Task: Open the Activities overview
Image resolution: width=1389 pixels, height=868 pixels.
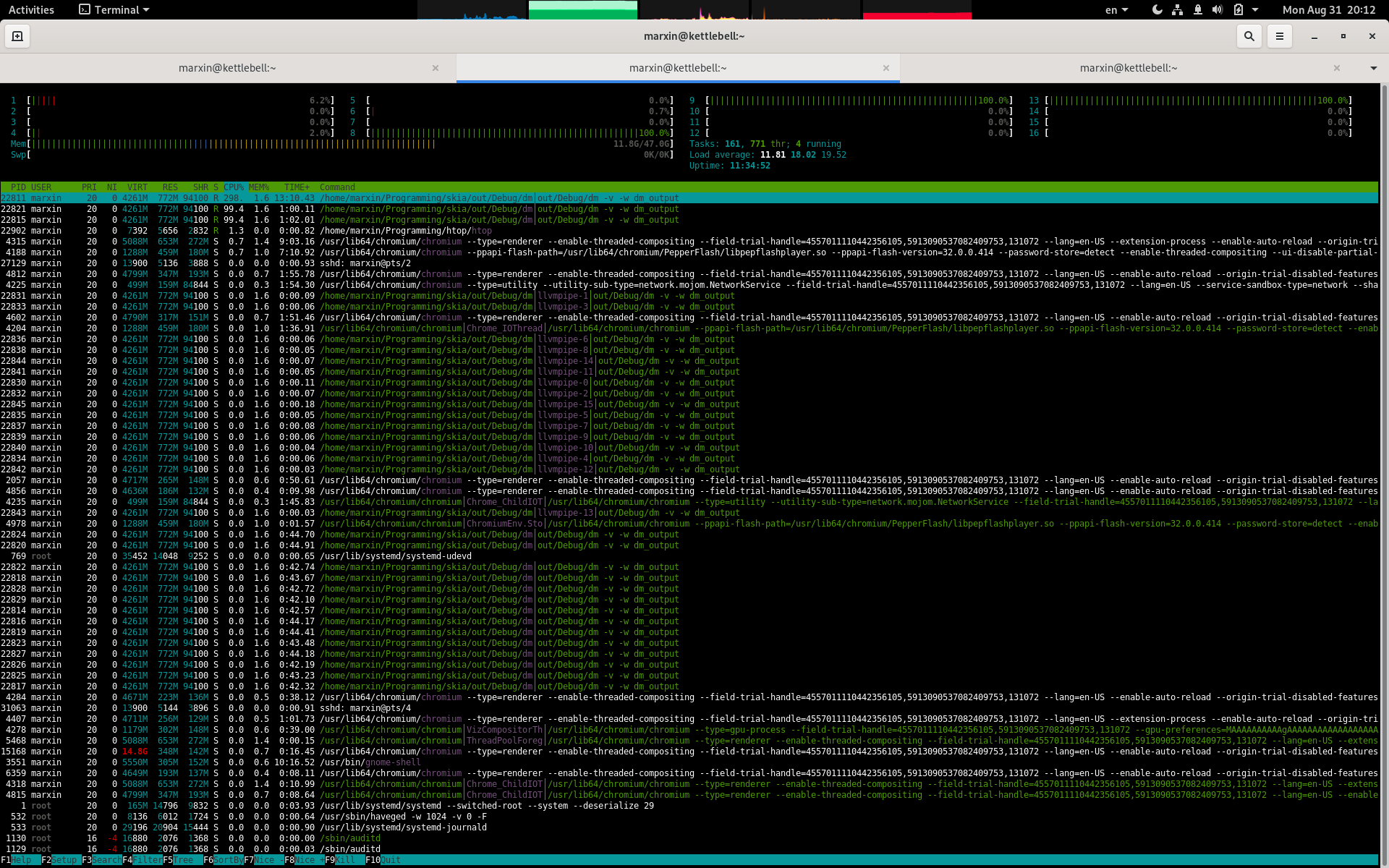Action: point(31,10)
